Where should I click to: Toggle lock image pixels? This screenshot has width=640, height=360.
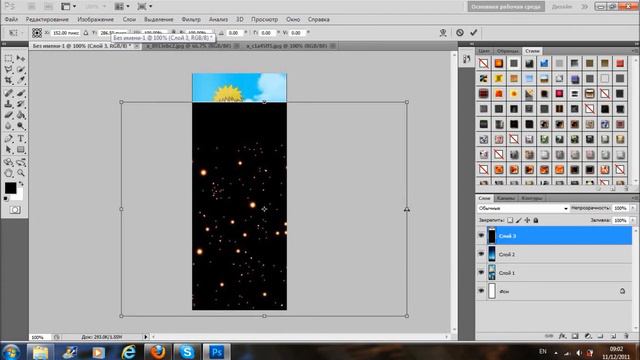(x=519, y=220)
